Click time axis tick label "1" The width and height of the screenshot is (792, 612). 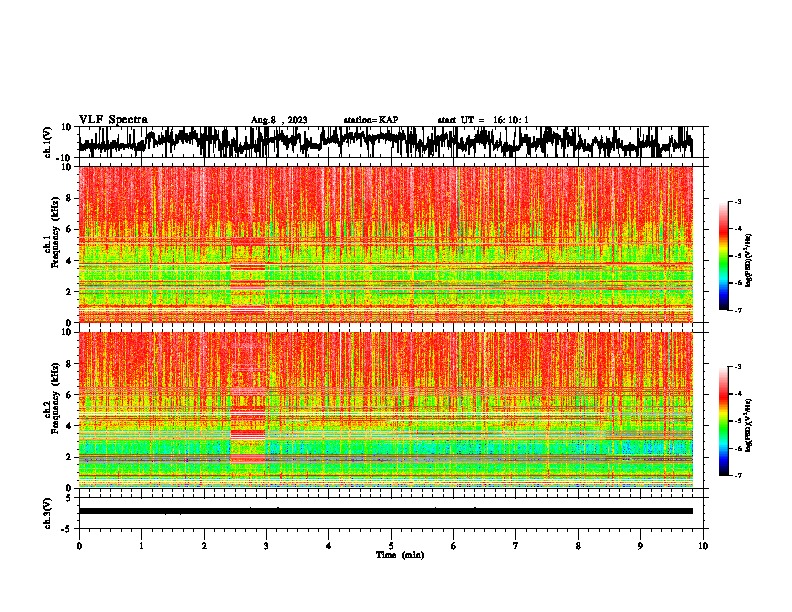(x=141, y=546)
